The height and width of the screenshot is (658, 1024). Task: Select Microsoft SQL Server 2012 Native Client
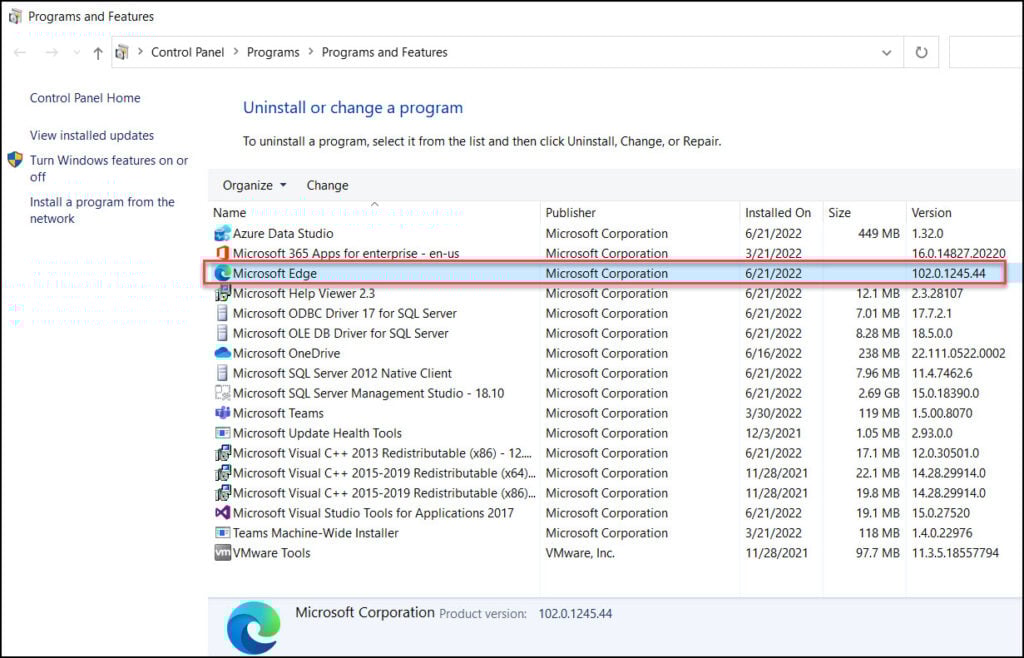(342, 373)
